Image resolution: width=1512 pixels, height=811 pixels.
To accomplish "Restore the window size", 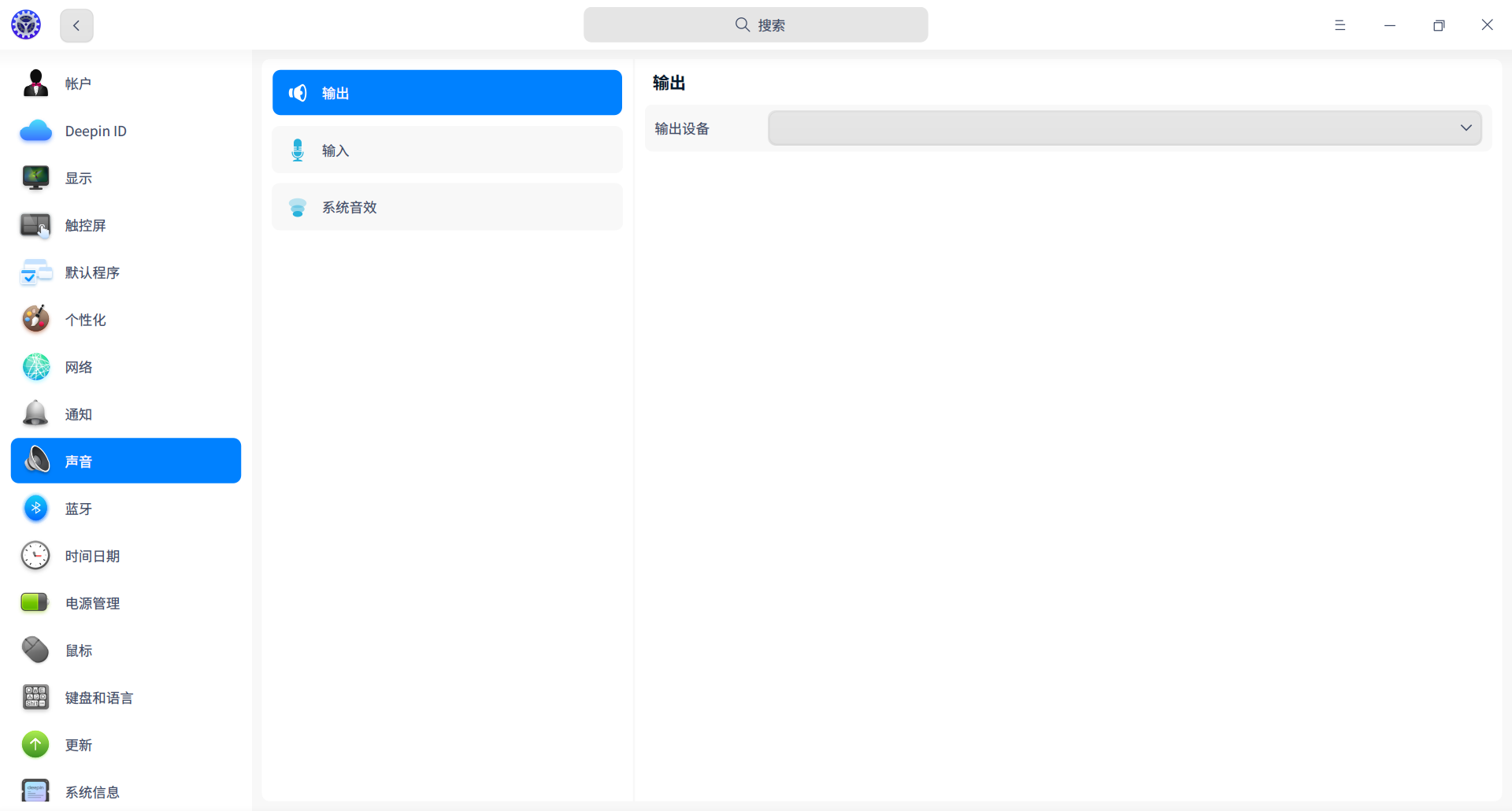I will pos(1439,25).
